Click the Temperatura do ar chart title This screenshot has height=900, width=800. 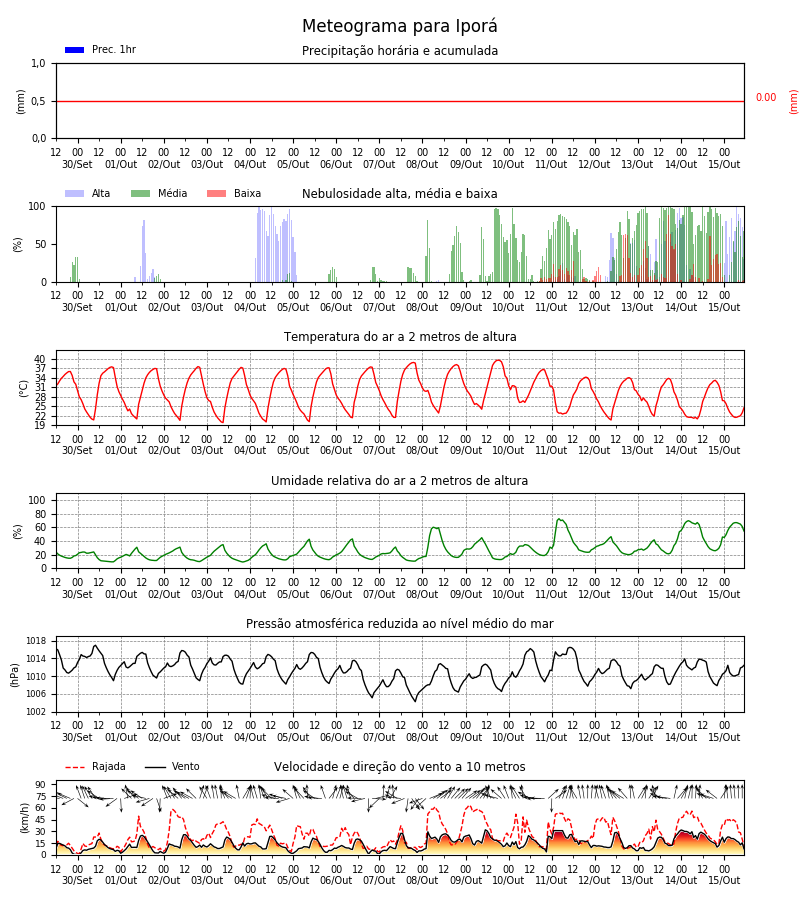point(400,337)
